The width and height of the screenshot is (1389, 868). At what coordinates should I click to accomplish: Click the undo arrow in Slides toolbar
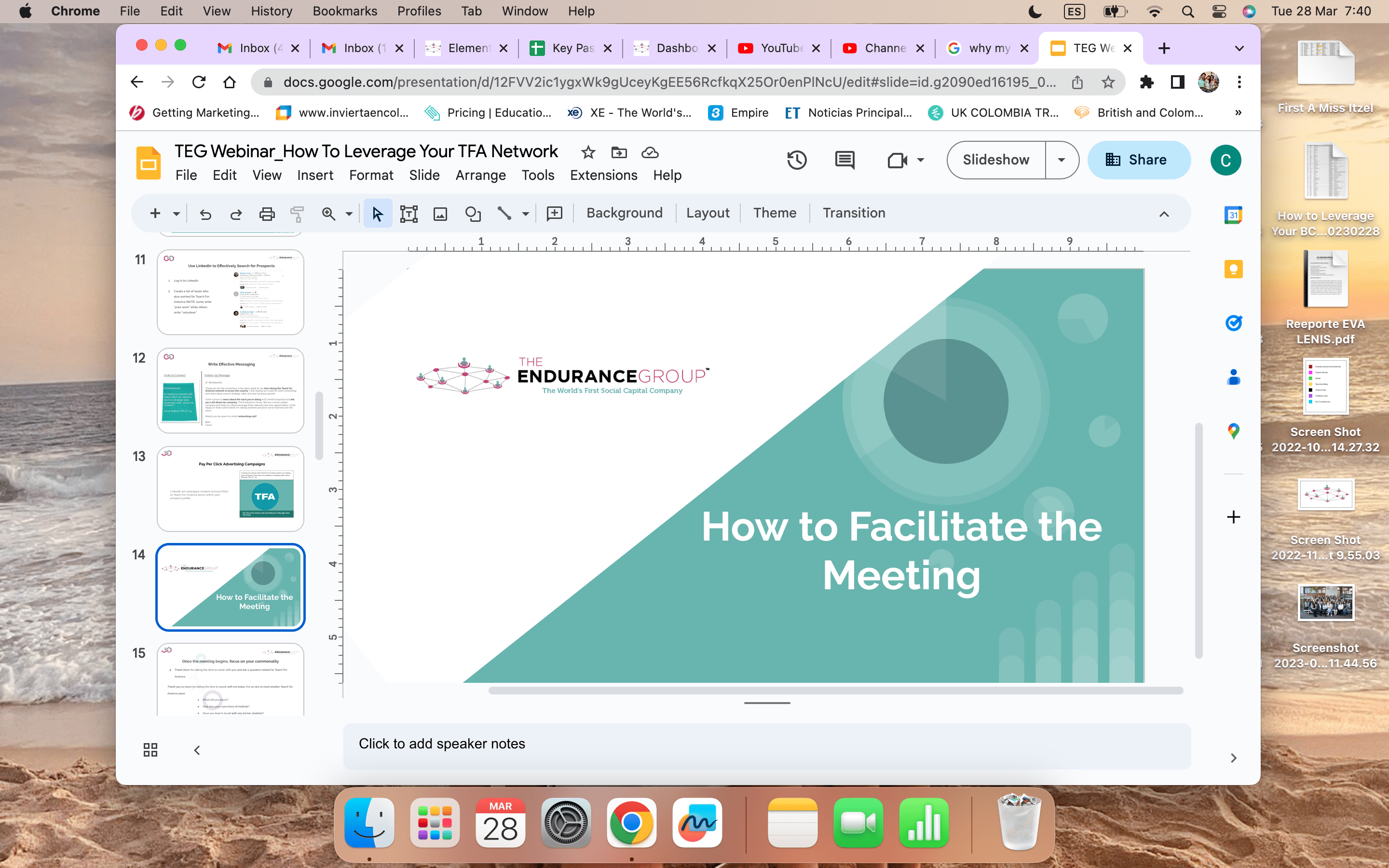(x=205, y=214)
